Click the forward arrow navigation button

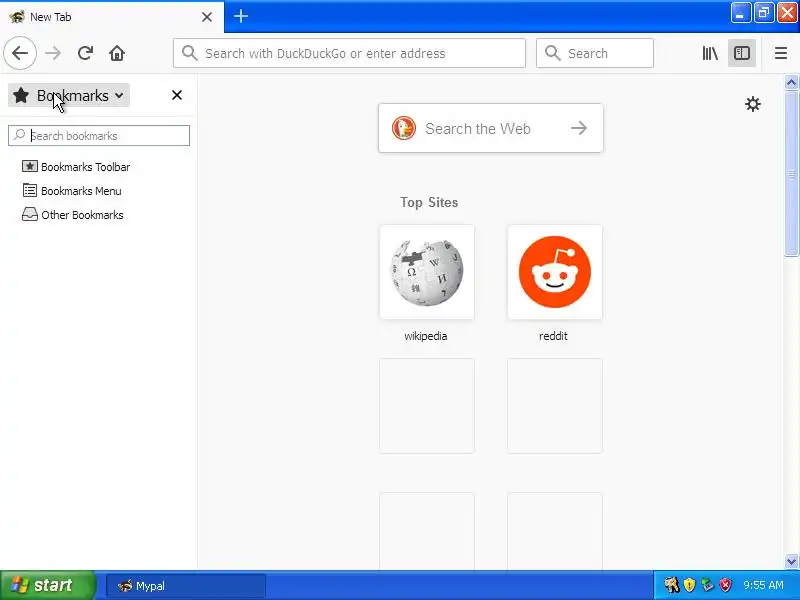click(53, 53)
